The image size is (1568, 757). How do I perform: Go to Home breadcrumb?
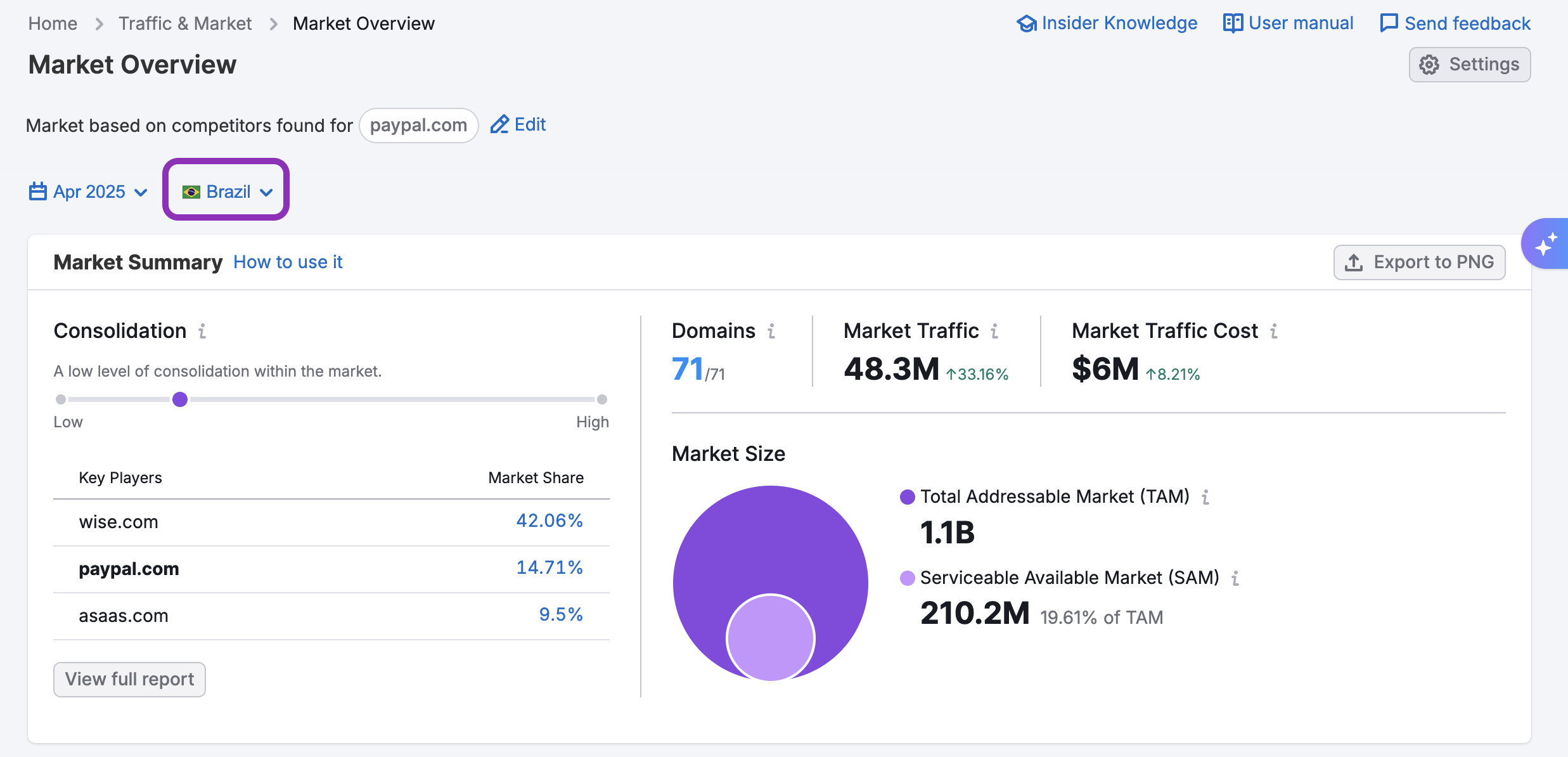[x=53, y=23]
